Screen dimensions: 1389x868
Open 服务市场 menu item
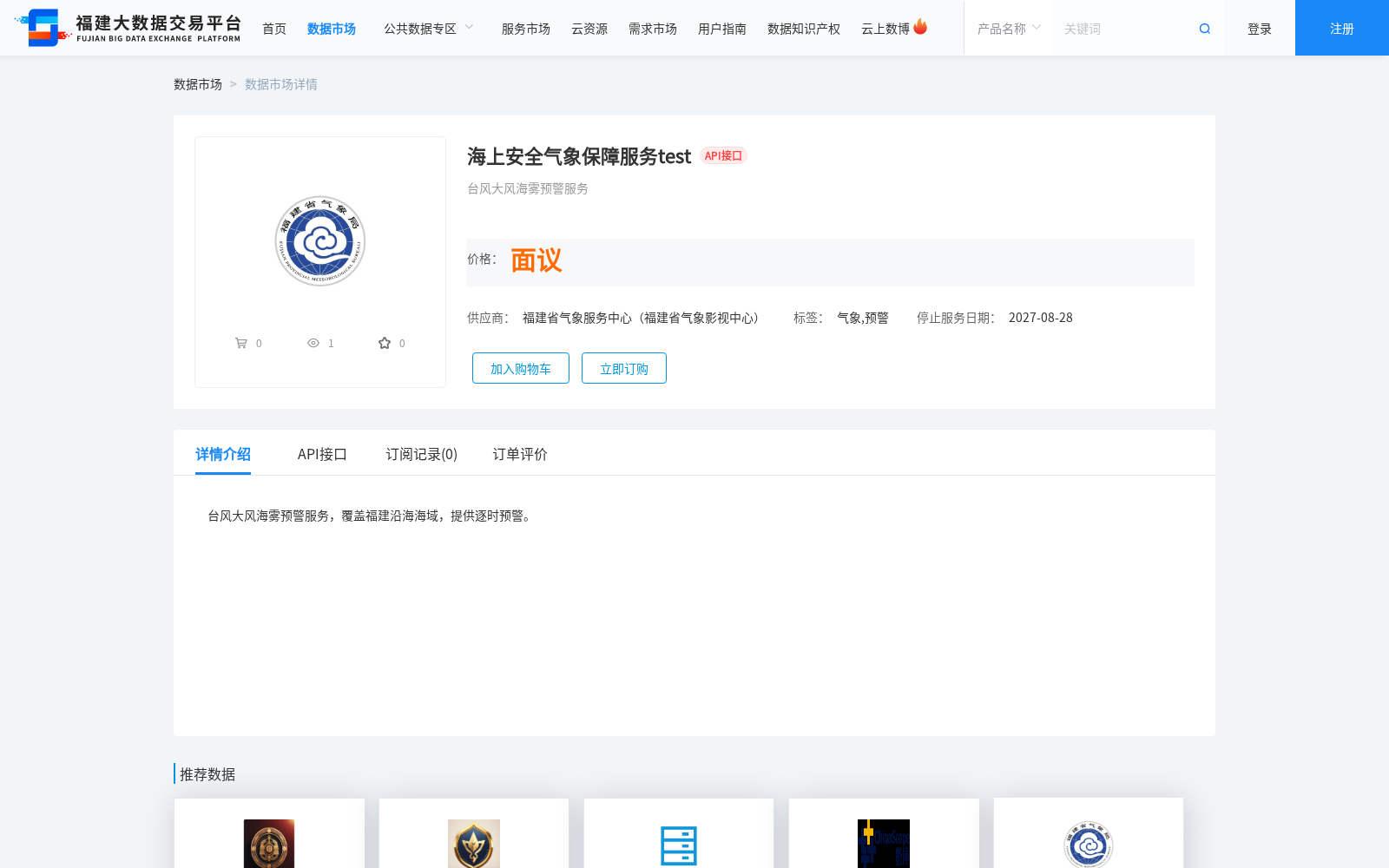pyautogui.click(x=526, y=29)
